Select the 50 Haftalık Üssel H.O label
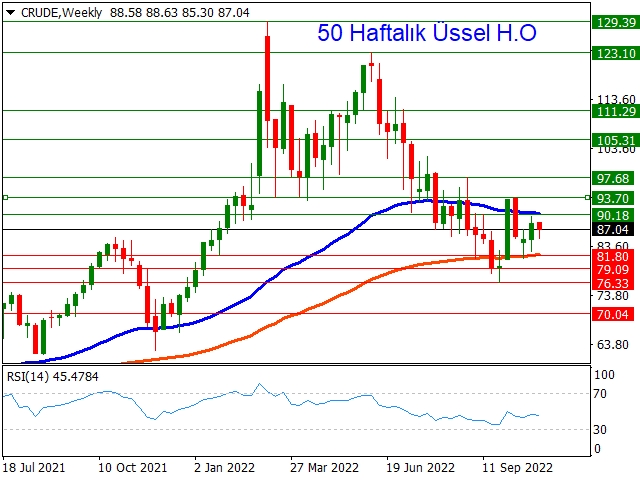The height and width of the screenshot is (480, 640). [x=427, y=33]
